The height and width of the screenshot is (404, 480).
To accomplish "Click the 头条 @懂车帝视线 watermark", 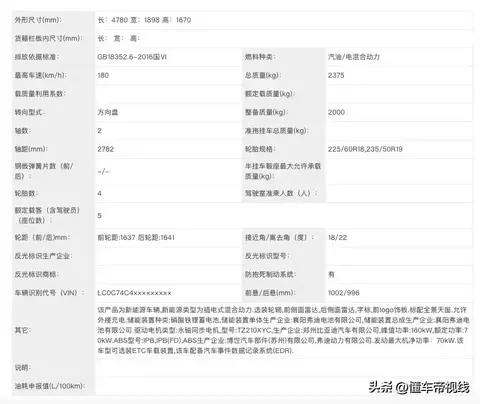I will 419,387.
